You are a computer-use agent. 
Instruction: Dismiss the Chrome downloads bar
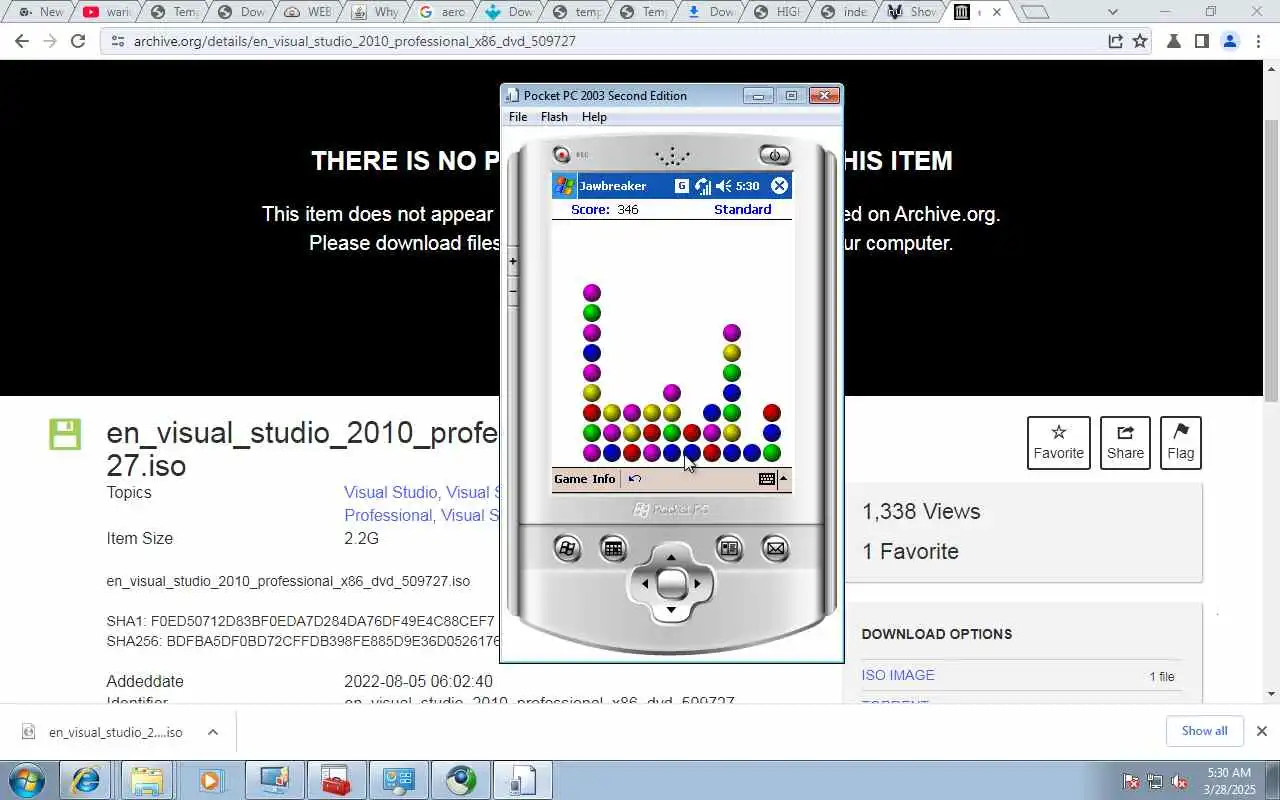click(x=1261, y=731)
